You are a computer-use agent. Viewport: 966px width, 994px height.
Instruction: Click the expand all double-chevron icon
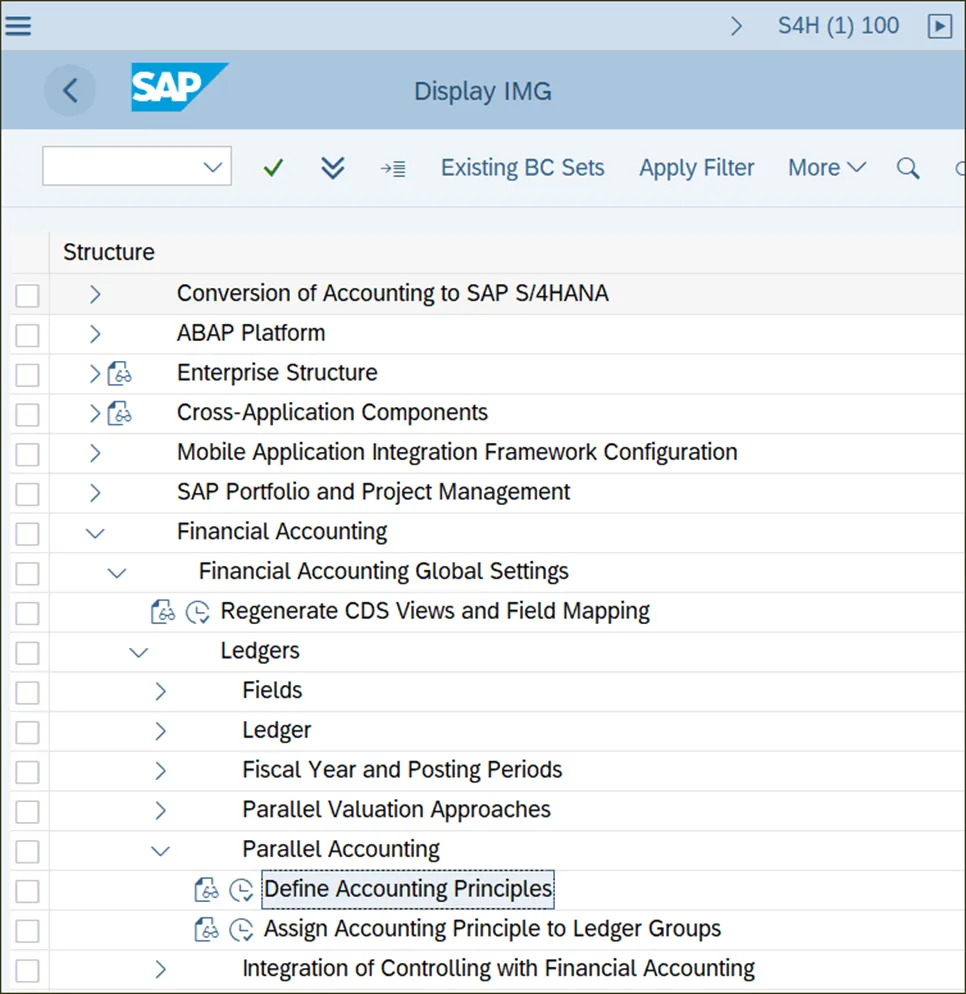point(333,168)
